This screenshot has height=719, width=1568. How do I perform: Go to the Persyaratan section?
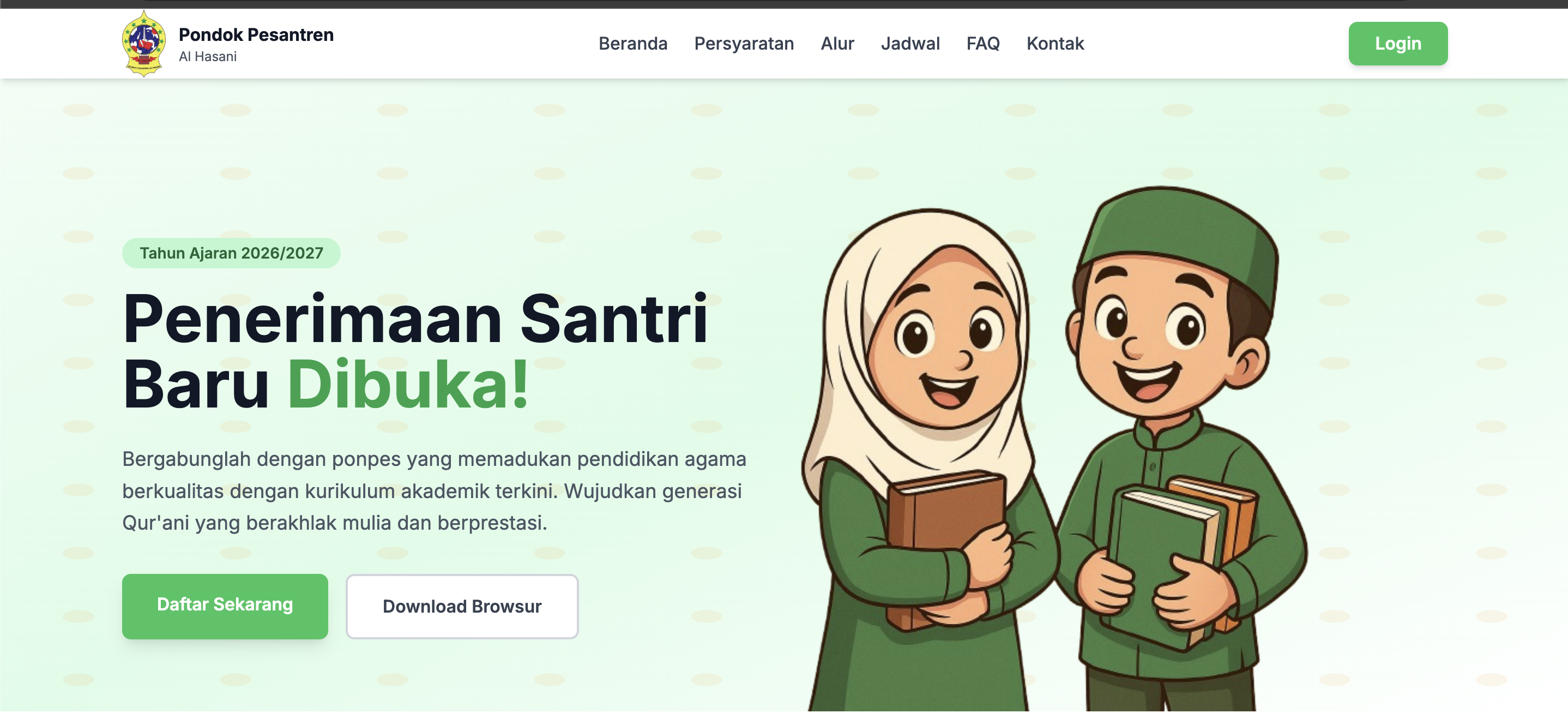pyautogui.click(x=744, y=44)
